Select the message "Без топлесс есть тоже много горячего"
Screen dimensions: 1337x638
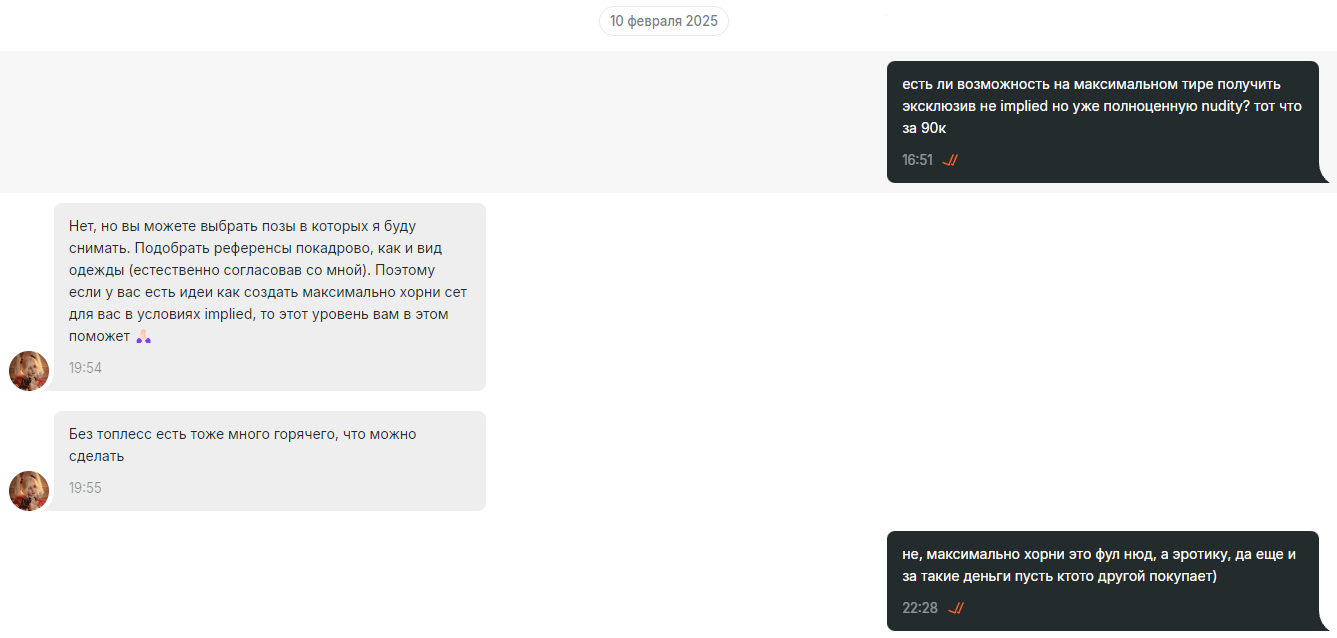click(x=270, y=461)
